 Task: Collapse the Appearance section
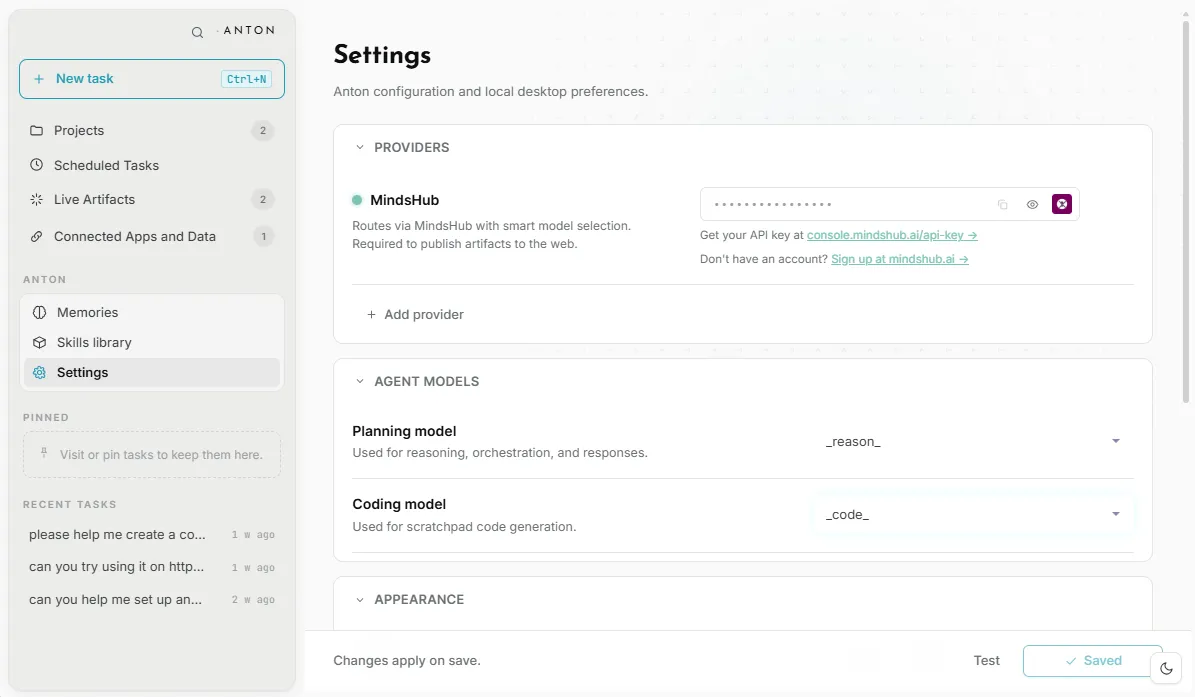coord(360,599)
